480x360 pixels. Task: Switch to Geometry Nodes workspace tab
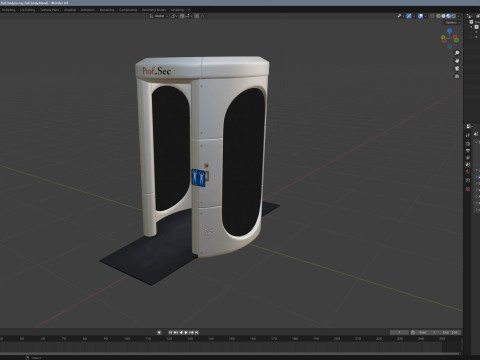(154, 10)
